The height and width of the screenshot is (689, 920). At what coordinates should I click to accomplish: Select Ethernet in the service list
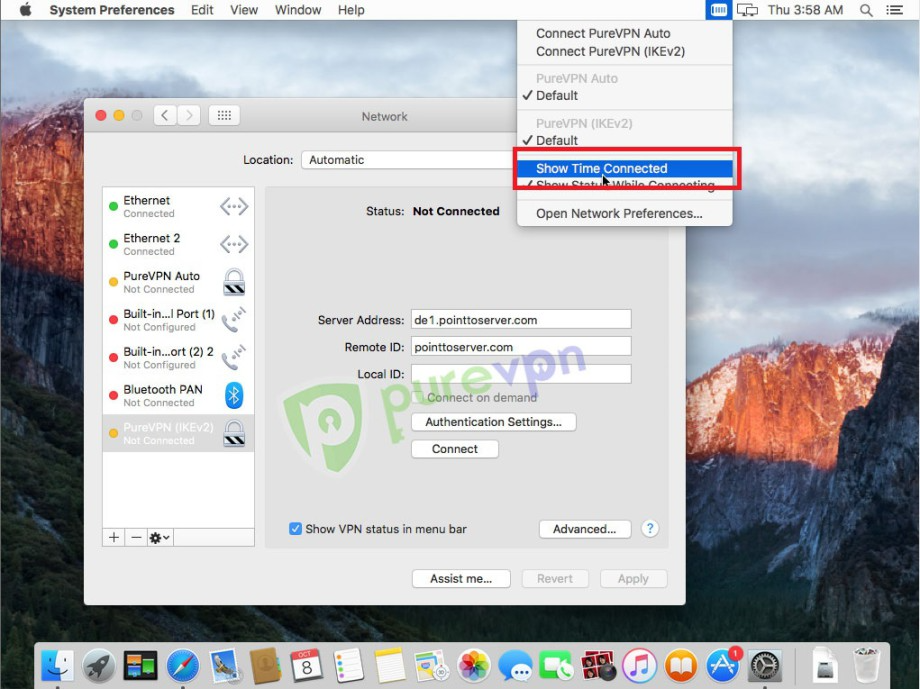(x=178, y=207)
